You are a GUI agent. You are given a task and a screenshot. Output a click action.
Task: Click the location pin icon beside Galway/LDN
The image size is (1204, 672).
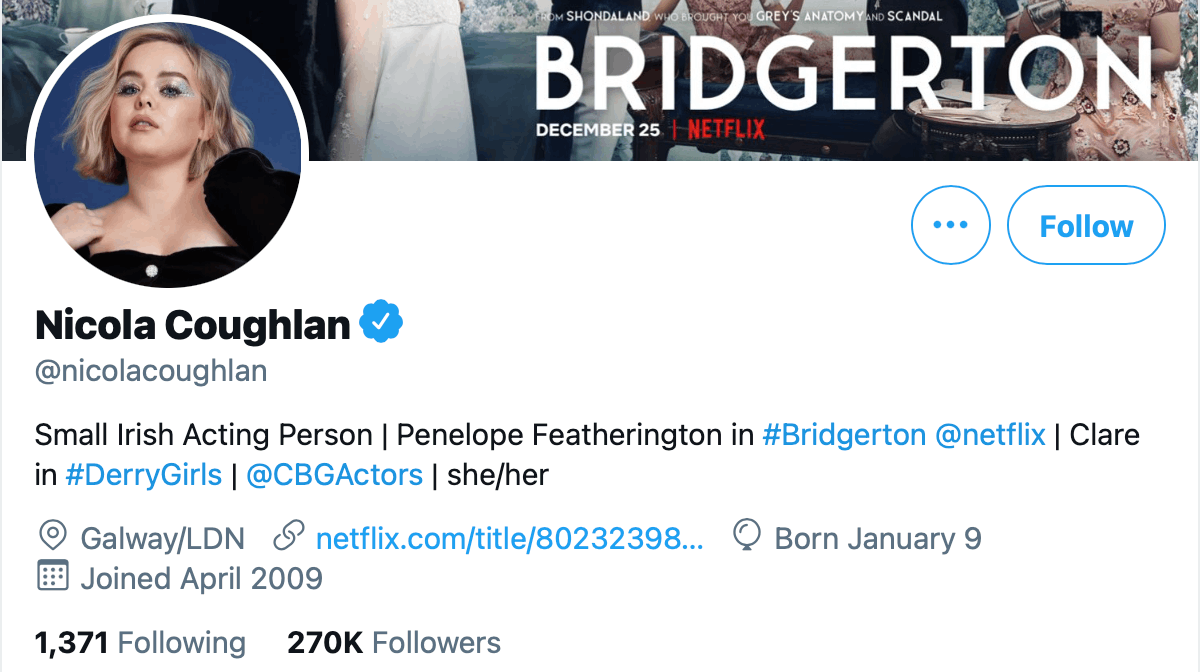point(52,538)
